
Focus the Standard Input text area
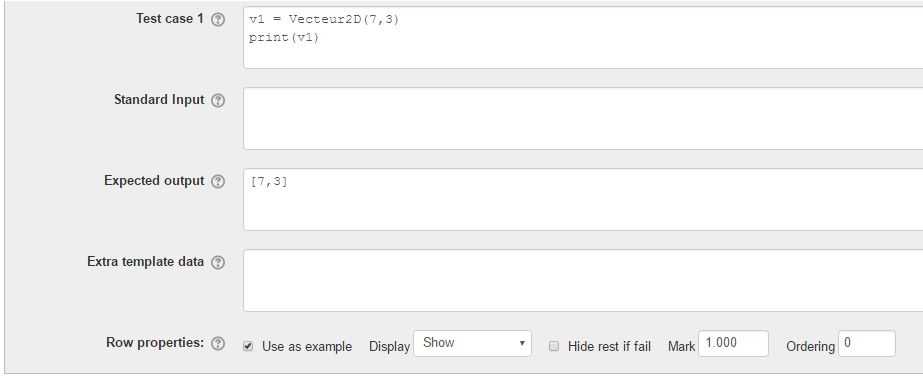click(583, 118)
